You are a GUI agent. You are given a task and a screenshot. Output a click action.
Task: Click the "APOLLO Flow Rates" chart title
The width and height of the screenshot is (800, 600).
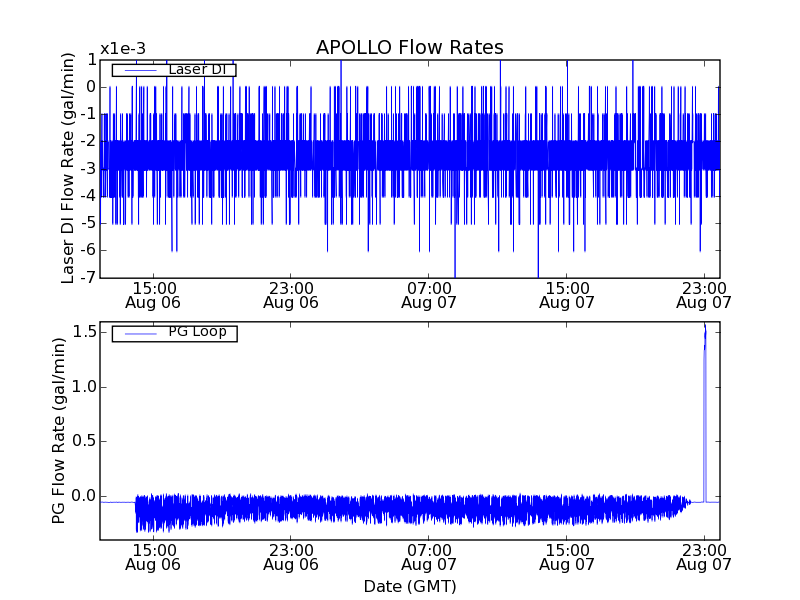point(410,47)
